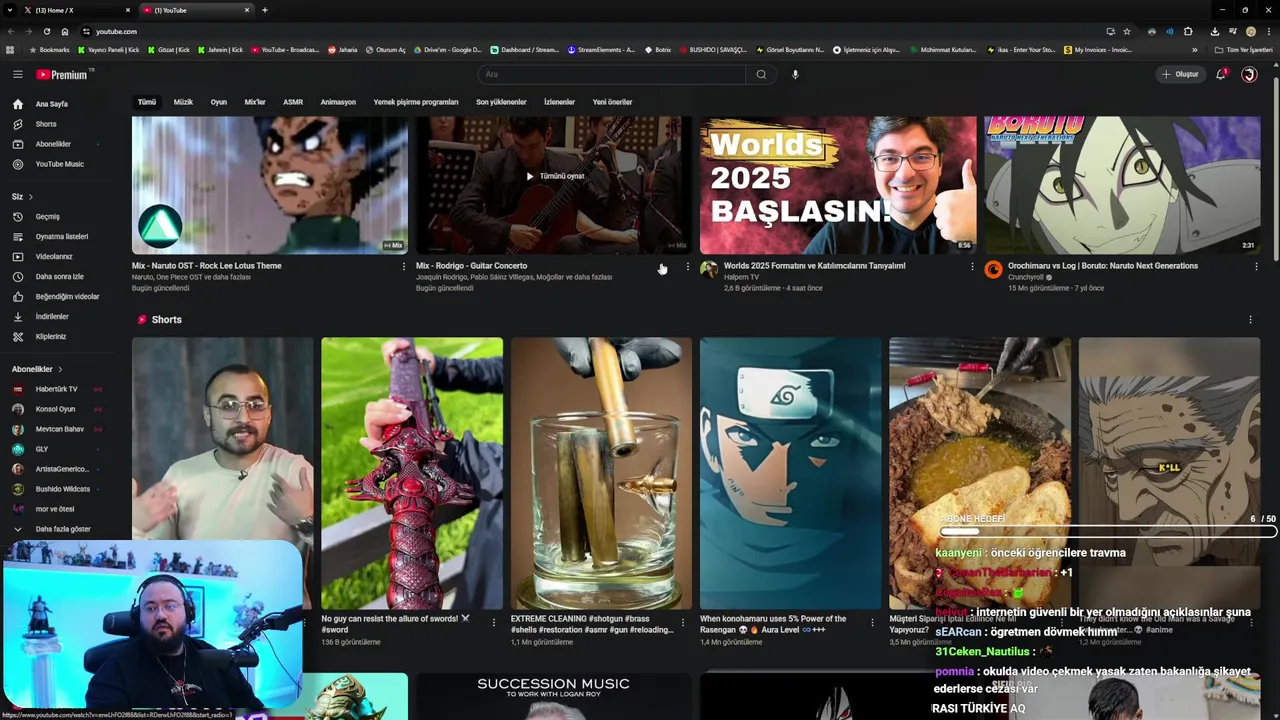Open the Orochimaru Boruto video thumbnail
The width and height of the screenshot is (1280, 720).
coord(1122,185)
